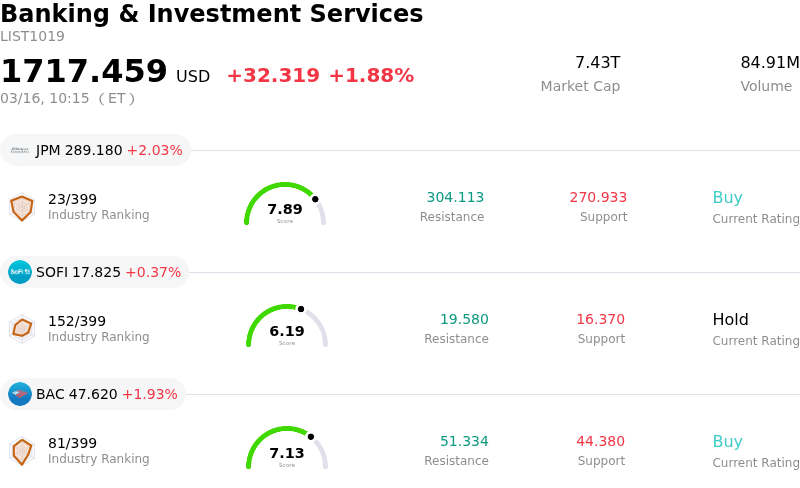This screenshot has height=488, width=800.
Task: Open the SOFI 17.825 ticker chip
Action: [96, 272]
